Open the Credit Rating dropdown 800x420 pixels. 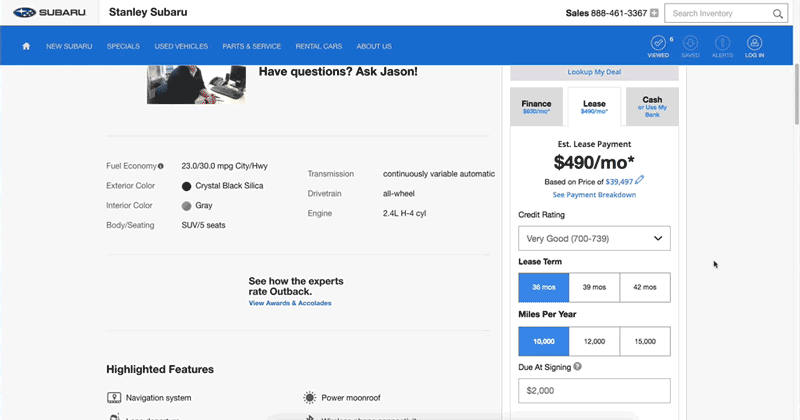pyautogui.click(x=594, y=238)
